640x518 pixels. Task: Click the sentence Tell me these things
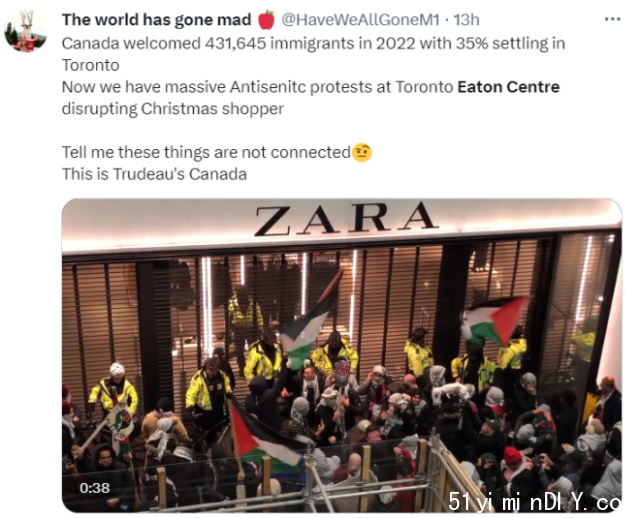206,152
